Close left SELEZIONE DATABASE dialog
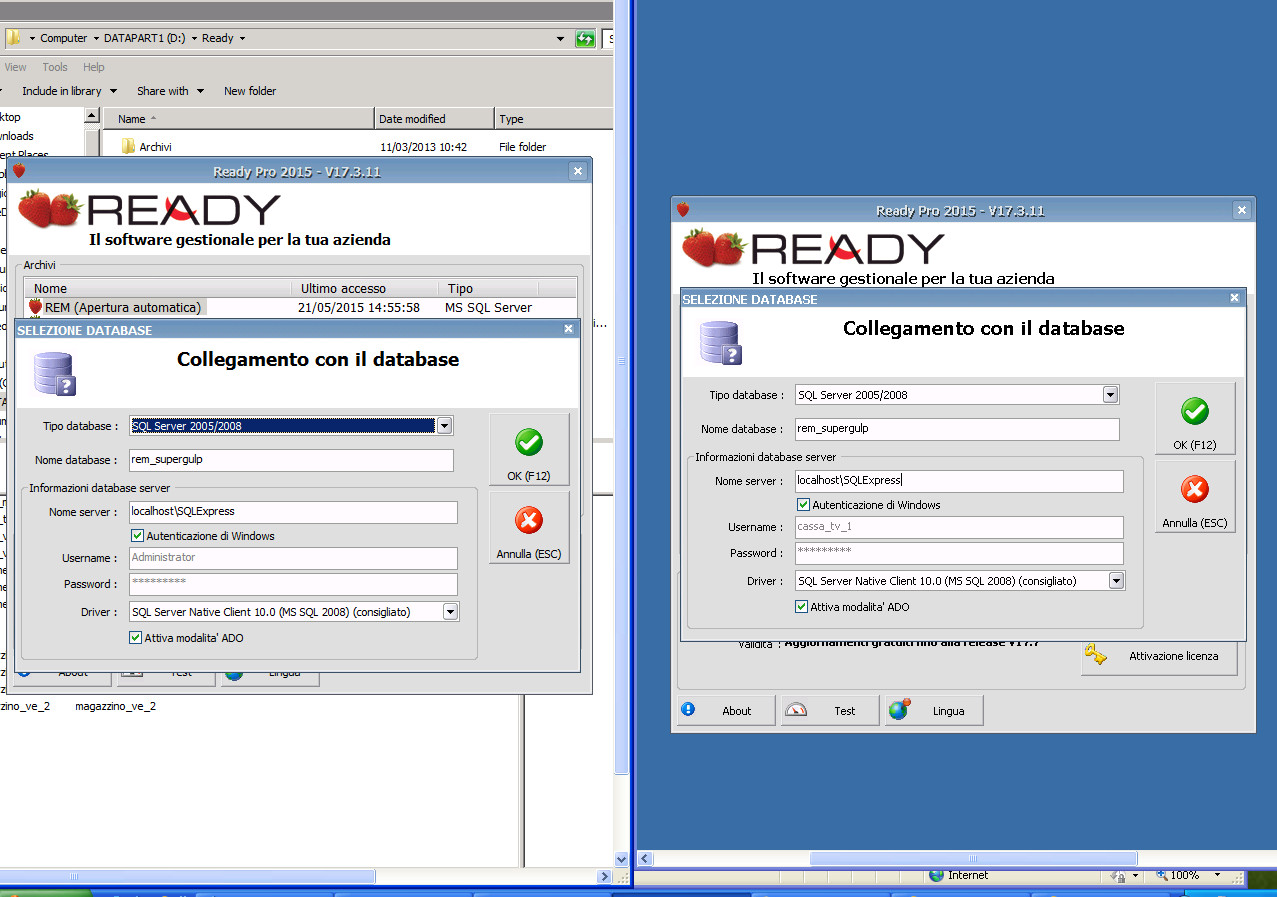Screen dimensions: 1277x897 (x=569, y=329)
